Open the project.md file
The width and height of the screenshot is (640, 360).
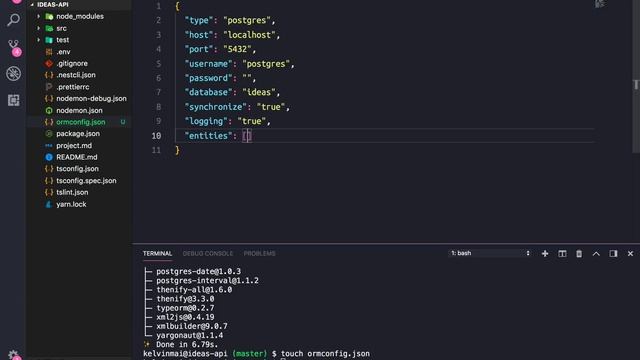click(x=74, y=146)
